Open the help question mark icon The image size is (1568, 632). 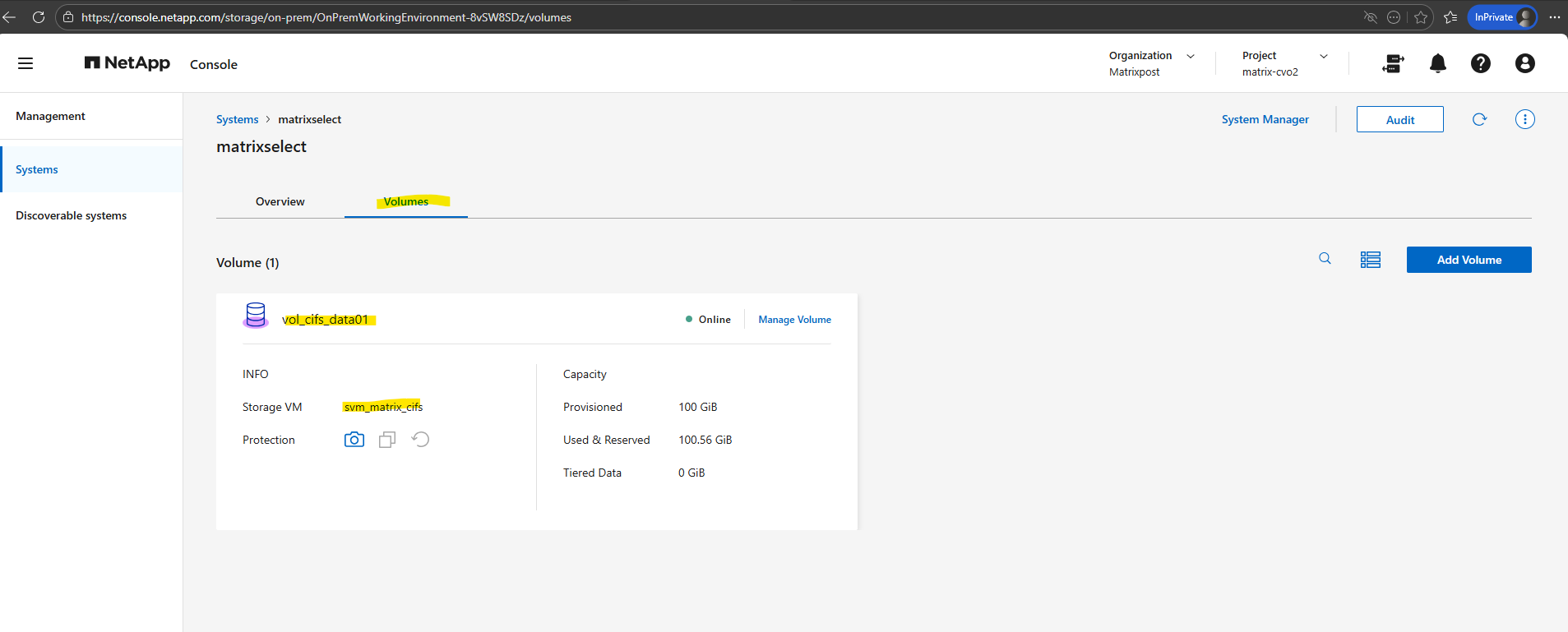click(1480, 63)
